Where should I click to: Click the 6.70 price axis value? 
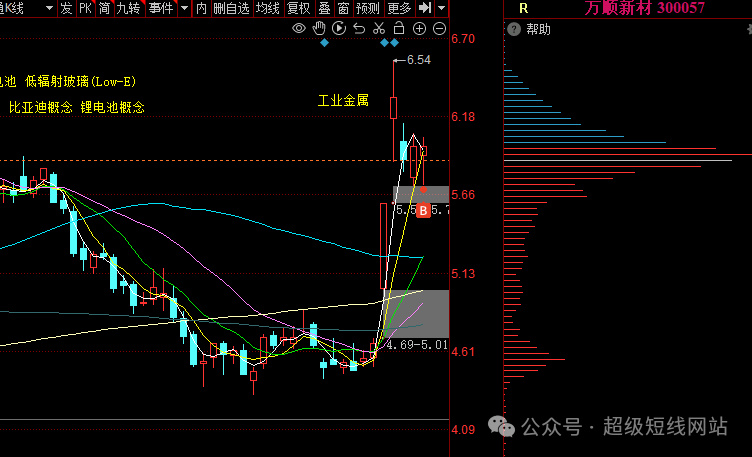point(463,39)
